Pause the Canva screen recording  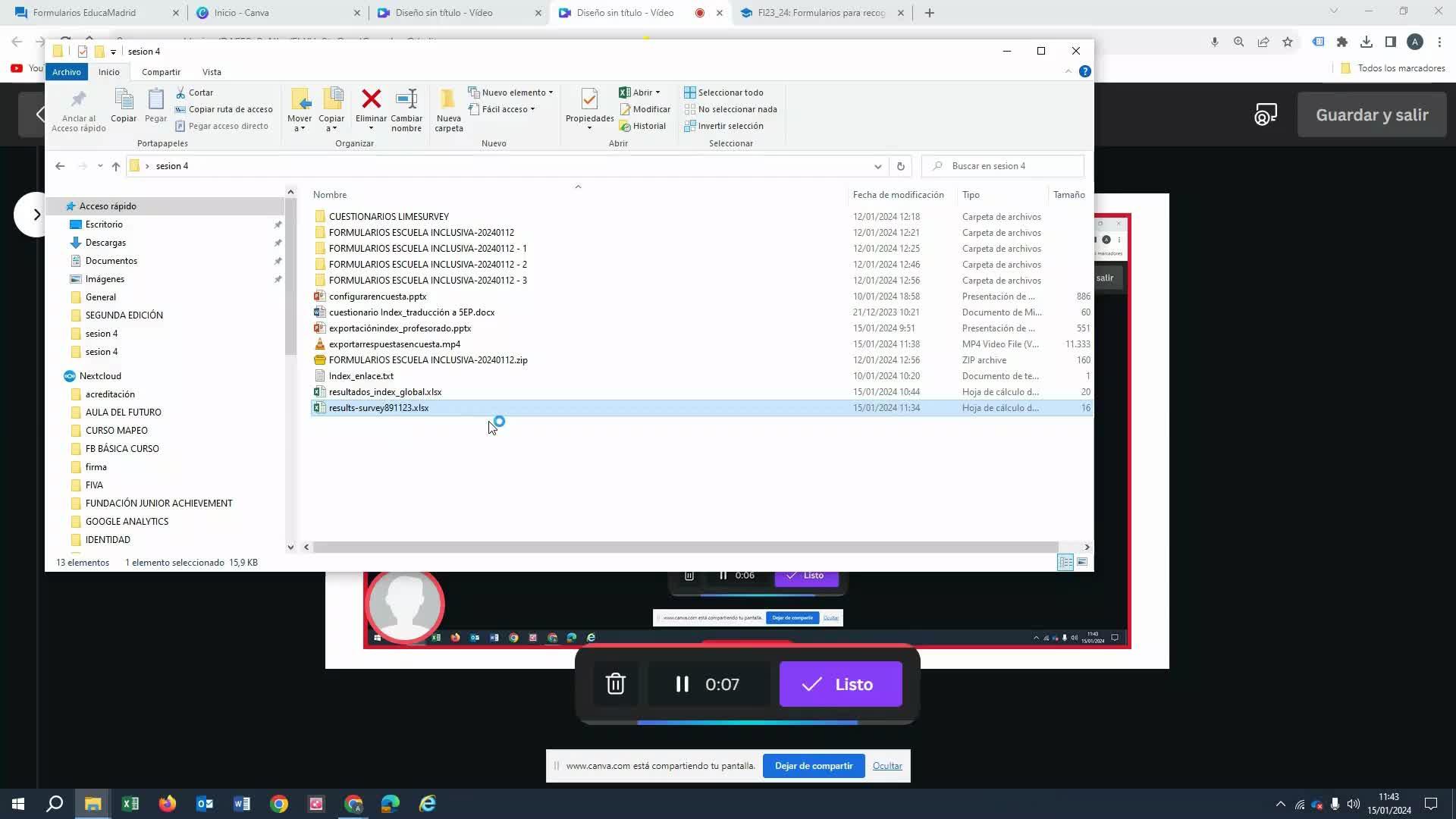click(682, 684)
